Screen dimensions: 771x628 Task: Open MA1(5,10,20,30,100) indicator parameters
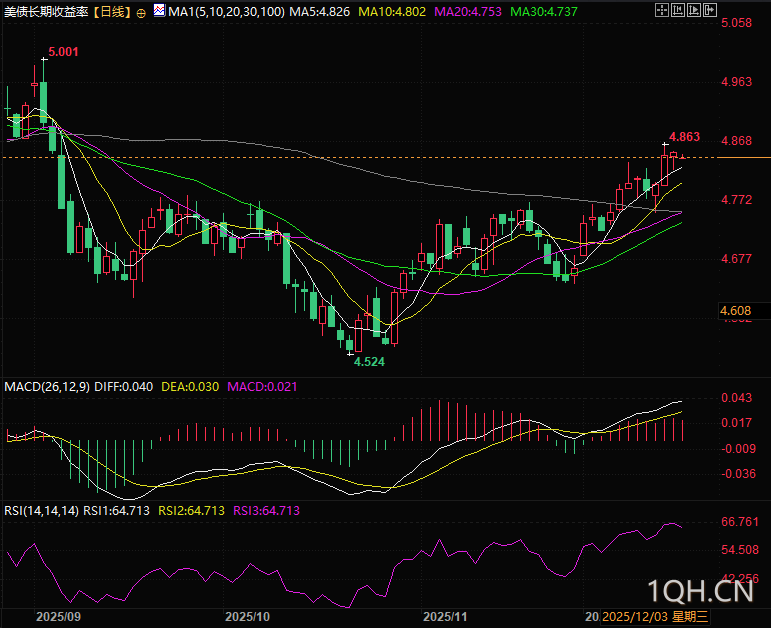pos(226,13)
